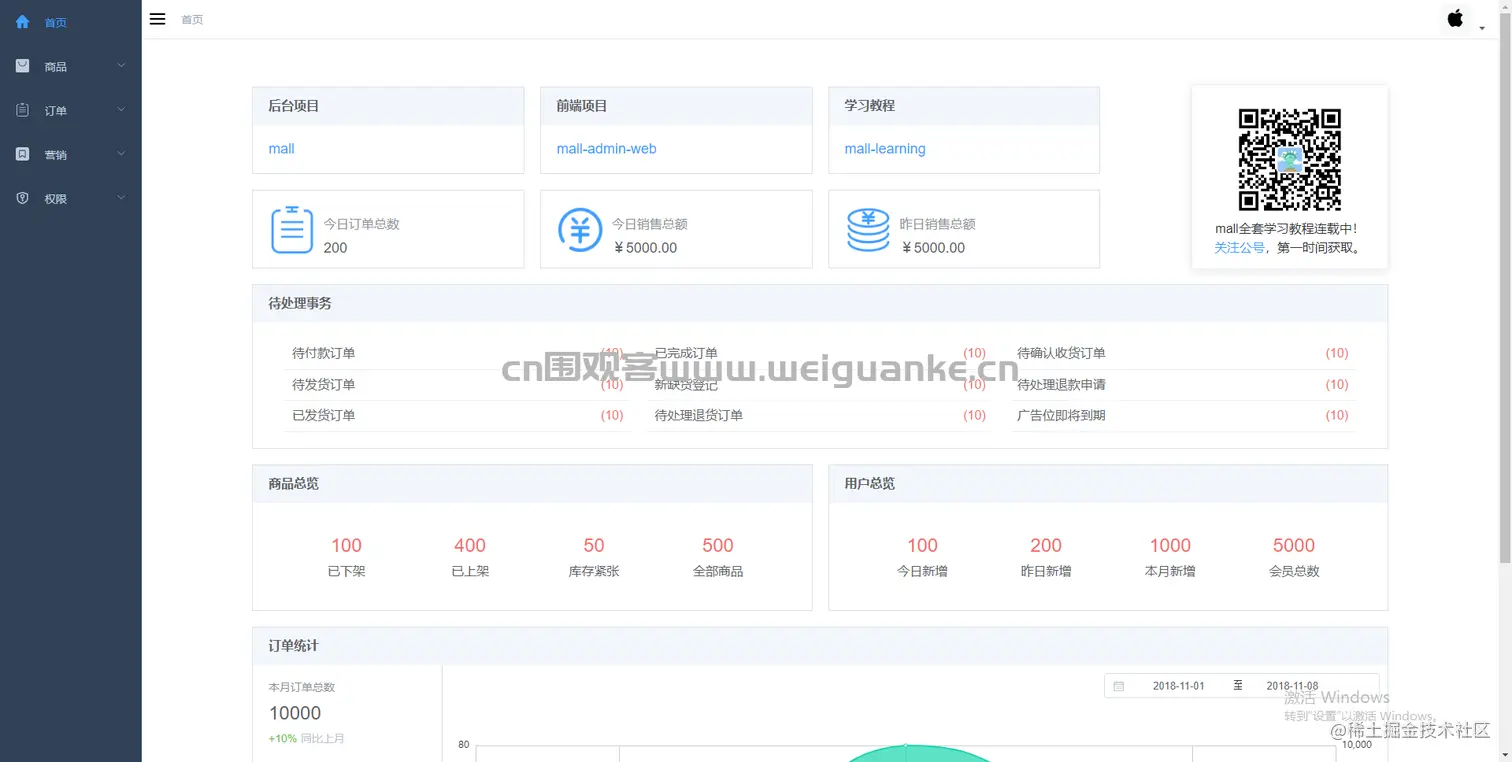Open the mall-admin-web link

pos(606,149)
